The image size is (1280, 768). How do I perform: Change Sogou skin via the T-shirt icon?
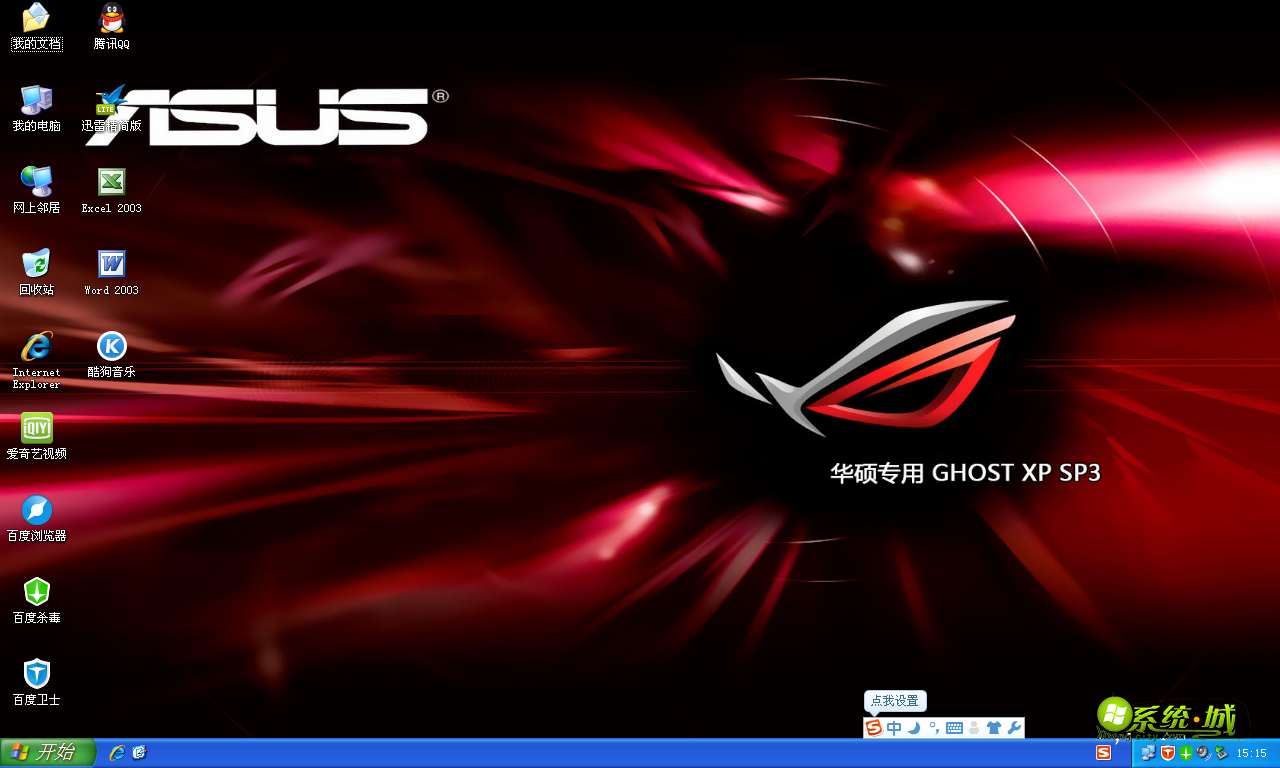tap(993, 728)
